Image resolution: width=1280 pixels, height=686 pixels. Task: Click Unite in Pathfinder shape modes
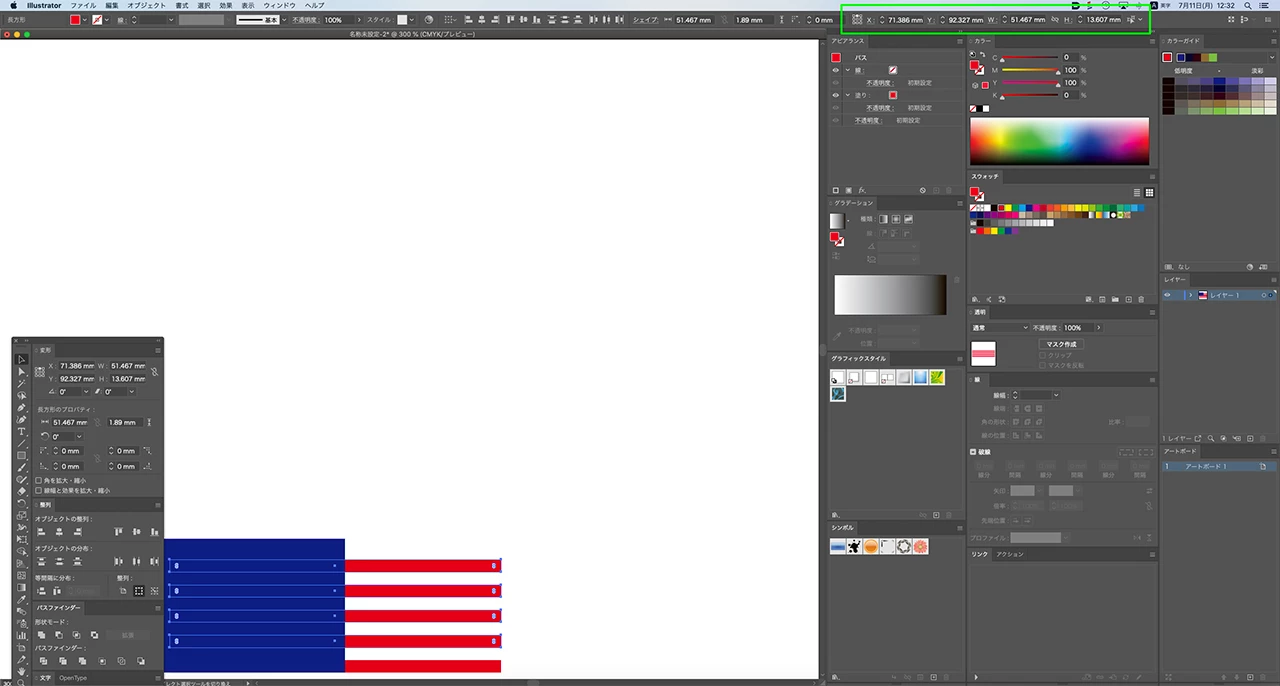click(42, 634)
